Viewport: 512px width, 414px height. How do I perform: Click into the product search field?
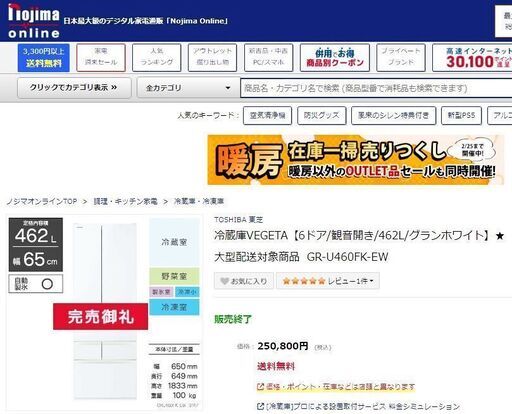[376, 88]
